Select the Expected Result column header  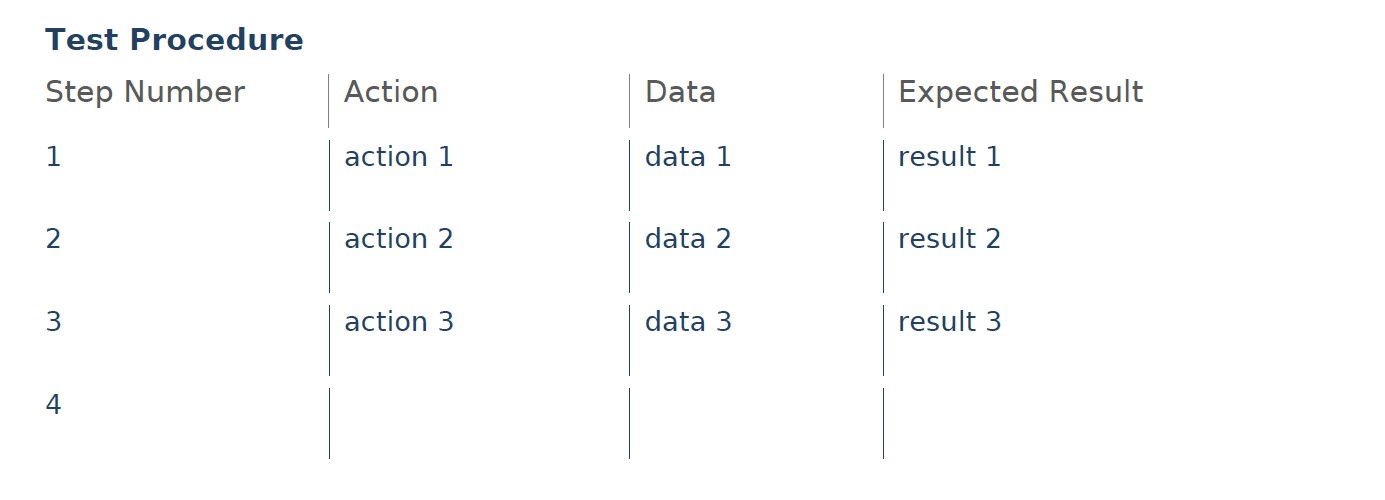pyautogui.click(x=1020, y=93)
